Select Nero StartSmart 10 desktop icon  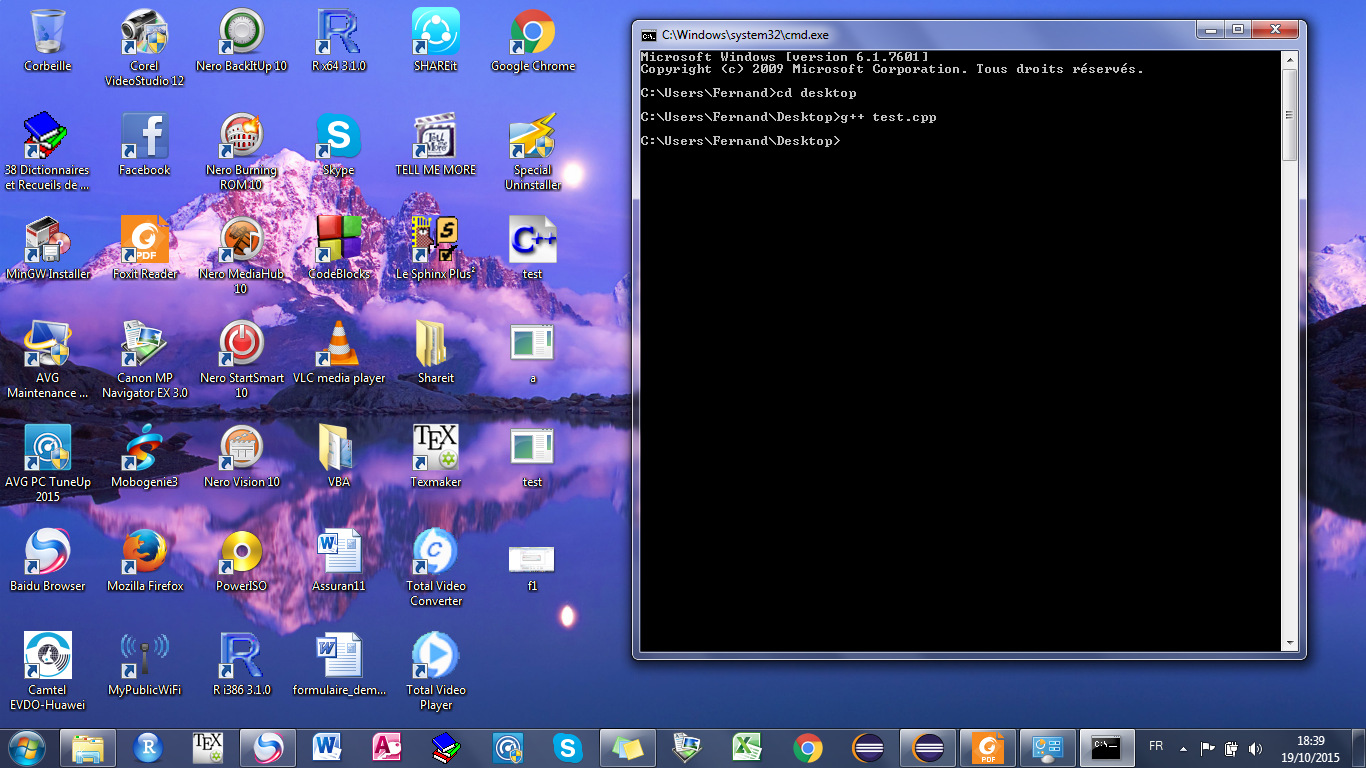241,359
